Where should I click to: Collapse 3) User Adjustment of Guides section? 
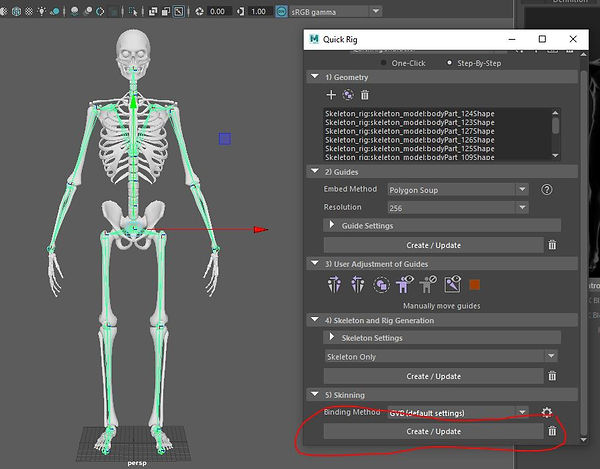[x=315, y=263]
